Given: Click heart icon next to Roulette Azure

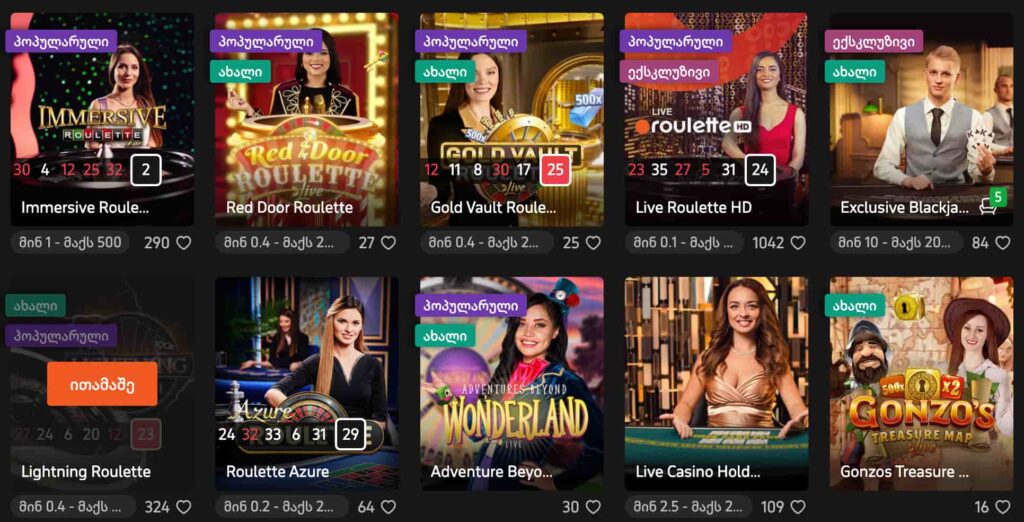Looking at the screenshot, I should point(389,507).
